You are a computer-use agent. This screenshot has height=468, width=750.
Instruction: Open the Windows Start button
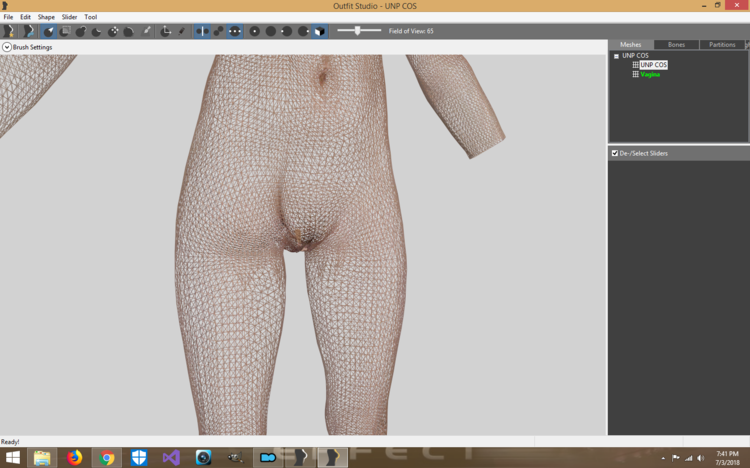pos(13,458)
